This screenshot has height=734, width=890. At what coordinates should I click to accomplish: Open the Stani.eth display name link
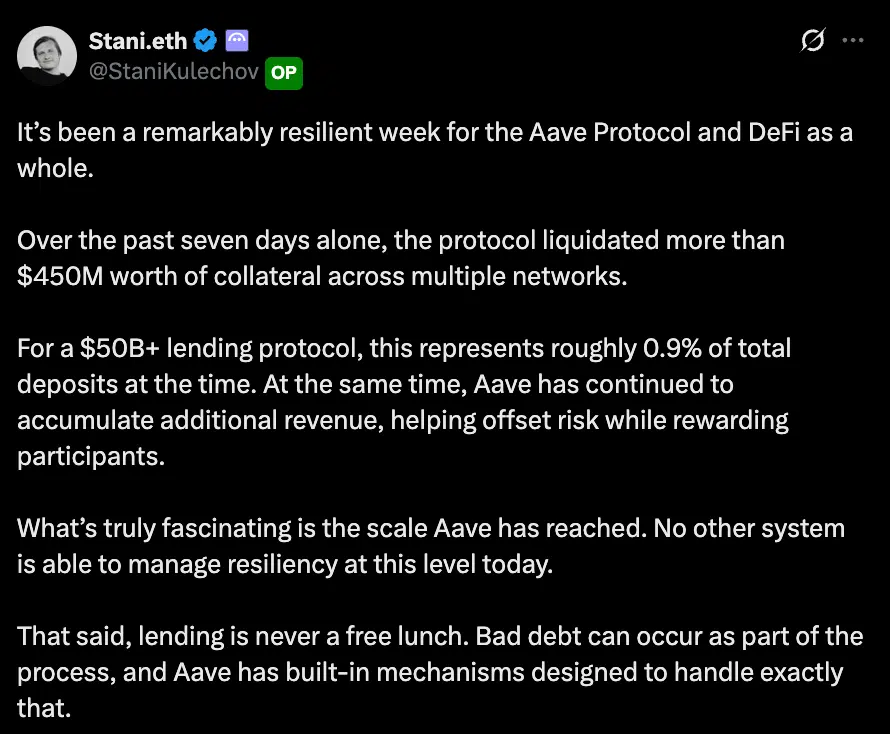[x=139, y=41]
